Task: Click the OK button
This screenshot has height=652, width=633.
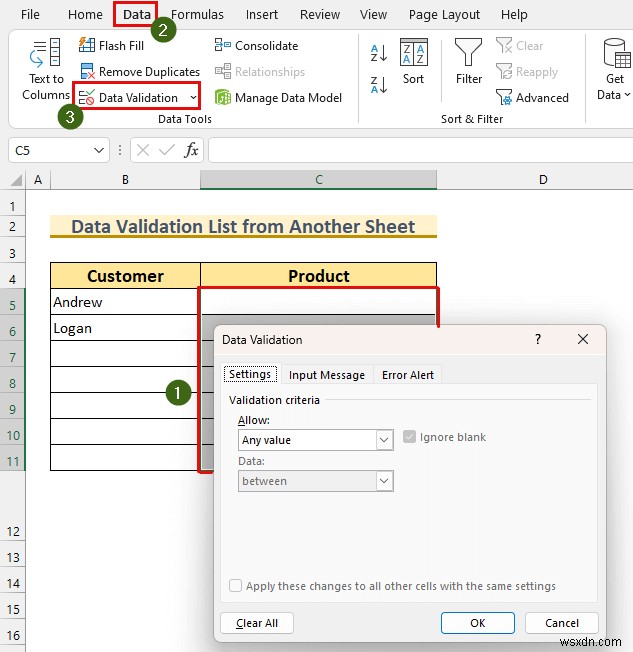Action: pyautogui.click(x=477, y=623)
